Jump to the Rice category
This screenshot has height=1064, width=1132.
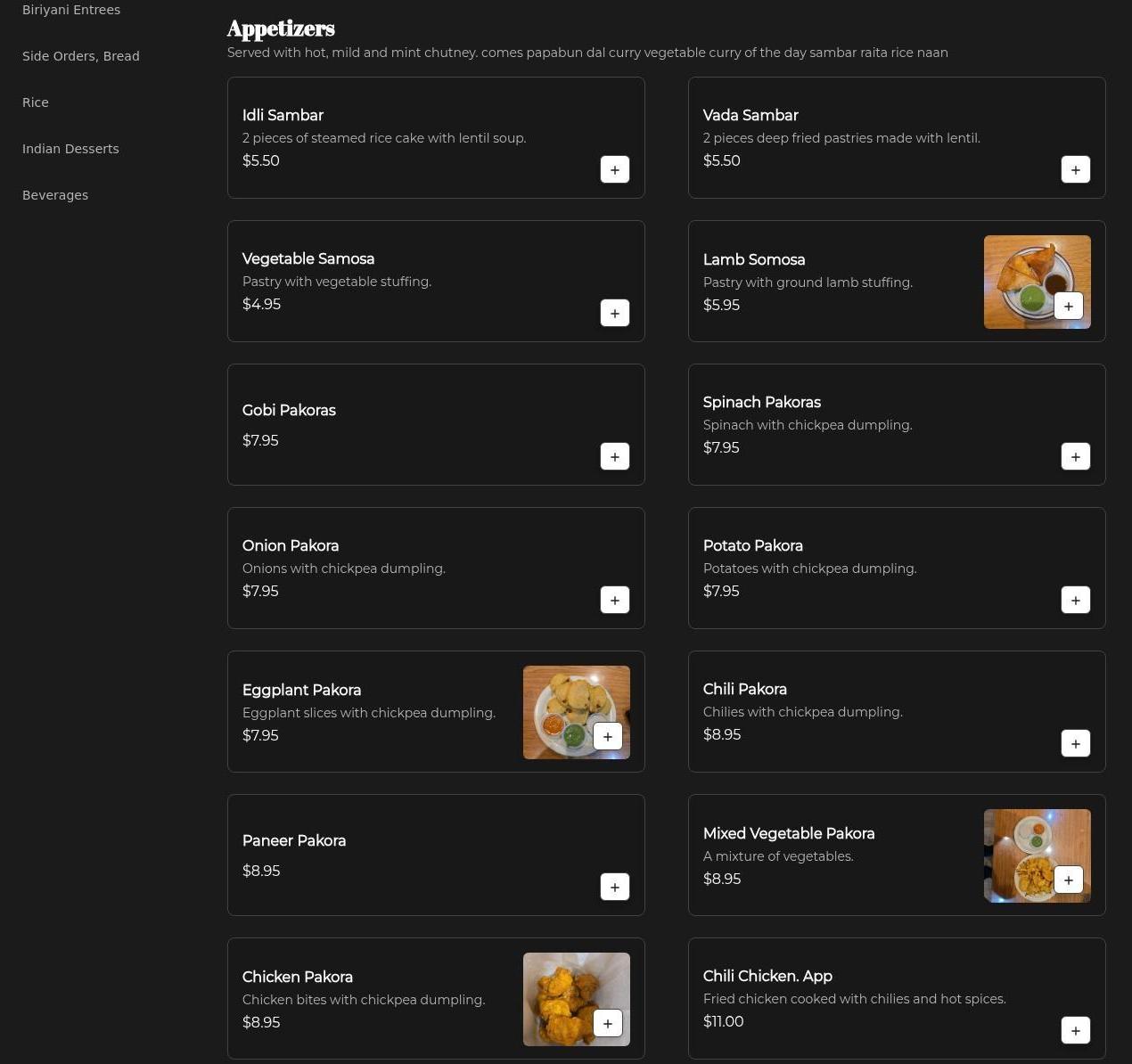(36, 102)
